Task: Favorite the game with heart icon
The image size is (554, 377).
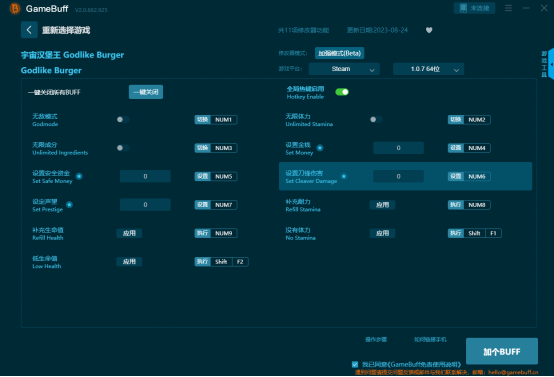Action: [x=429, y=30]
